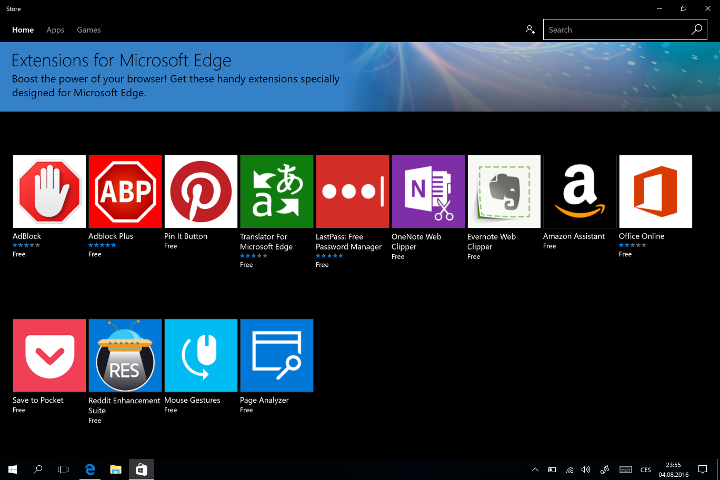Open the Pin It Button Pinterest icon
720x480 pixels.
click(x=201, y=191)
